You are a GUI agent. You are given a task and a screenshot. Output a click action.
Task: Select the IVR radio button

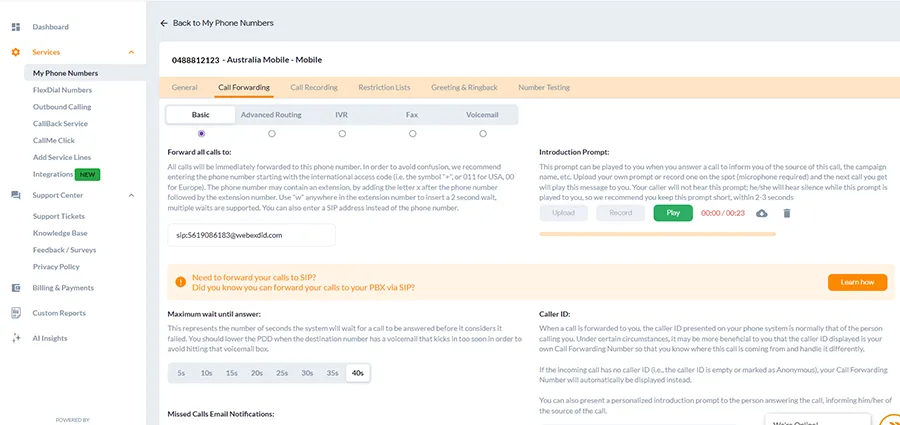click(x=342, y=133)
